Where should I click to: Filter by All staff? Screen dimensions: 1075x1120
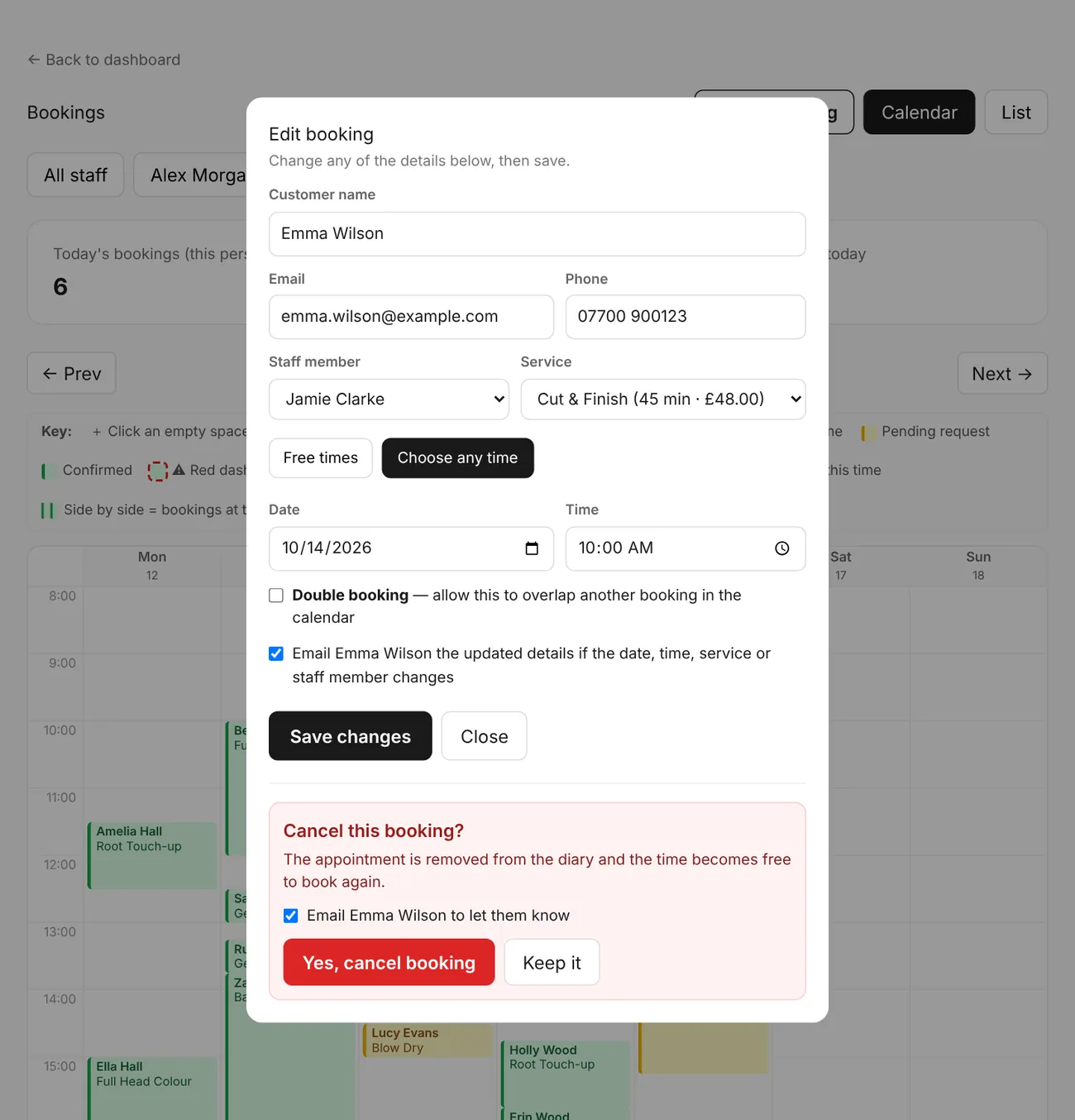75,175
